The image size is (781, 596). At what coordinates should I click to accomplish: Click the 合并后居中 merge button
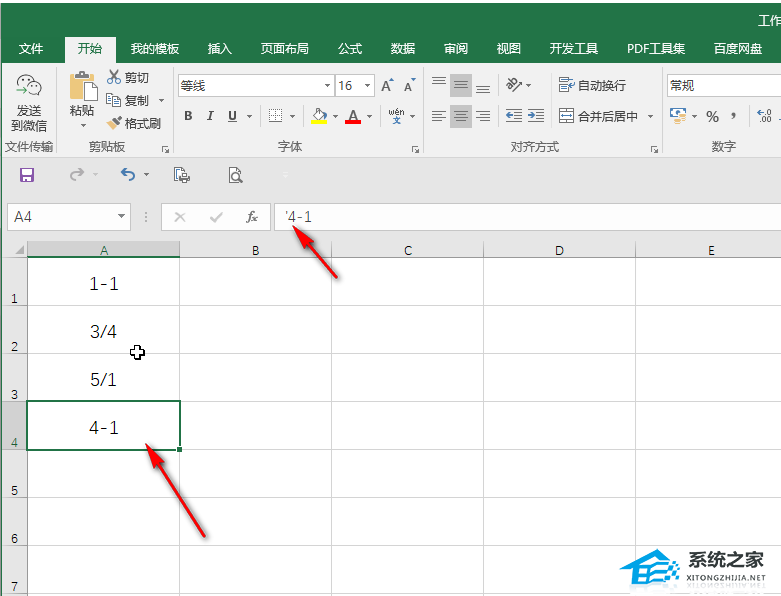click(x=598, y=117)
